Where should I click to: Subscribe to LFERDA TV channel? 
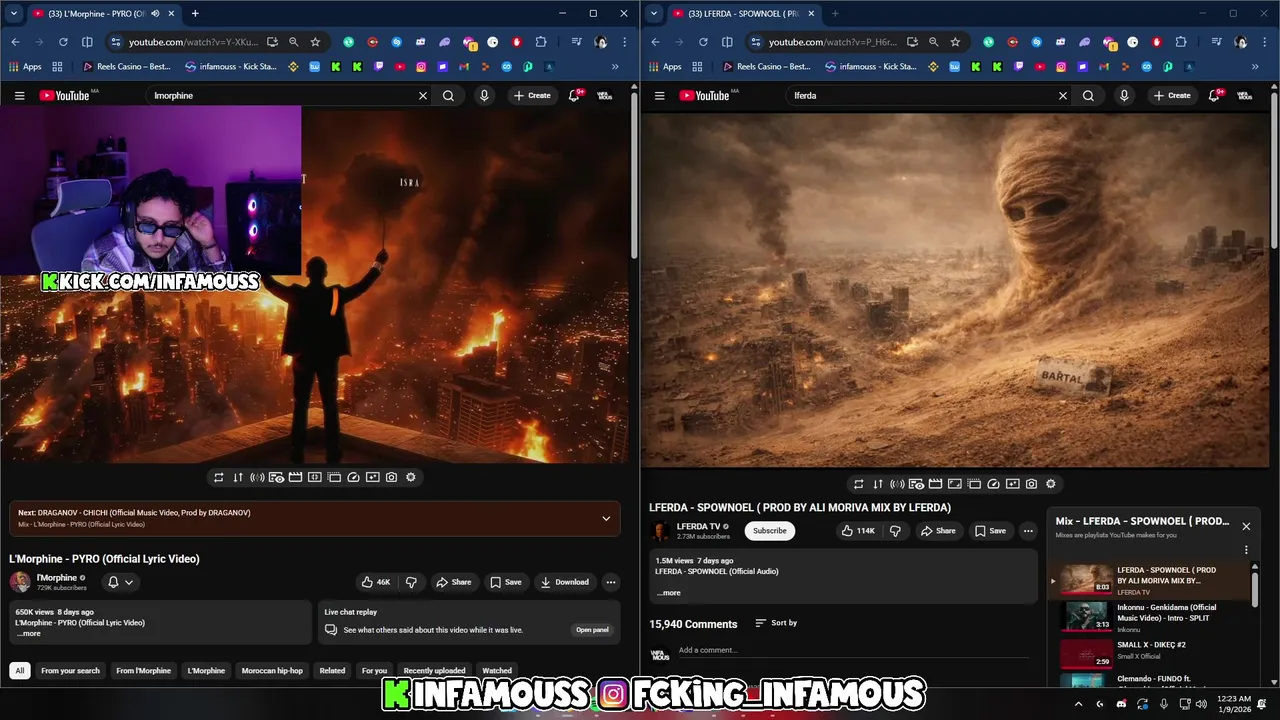(x=770, y=531)
